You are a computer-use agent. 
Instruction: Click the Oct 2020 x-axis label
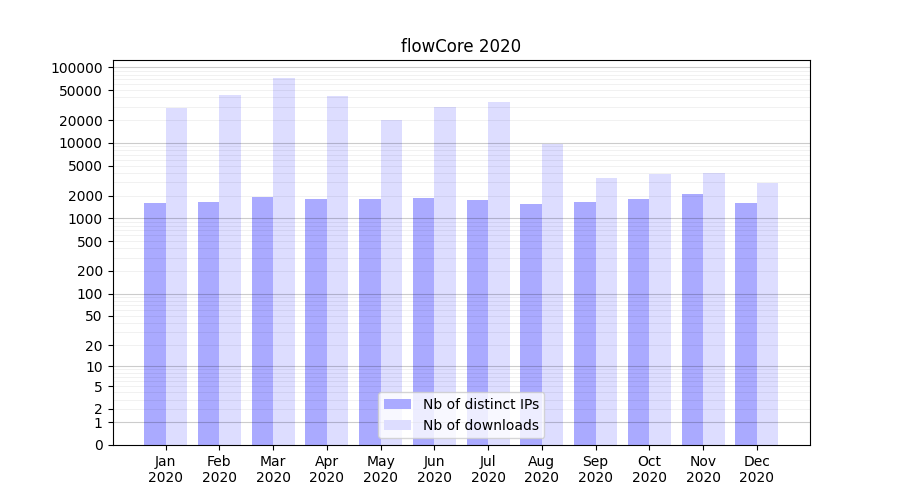point(649,469)
